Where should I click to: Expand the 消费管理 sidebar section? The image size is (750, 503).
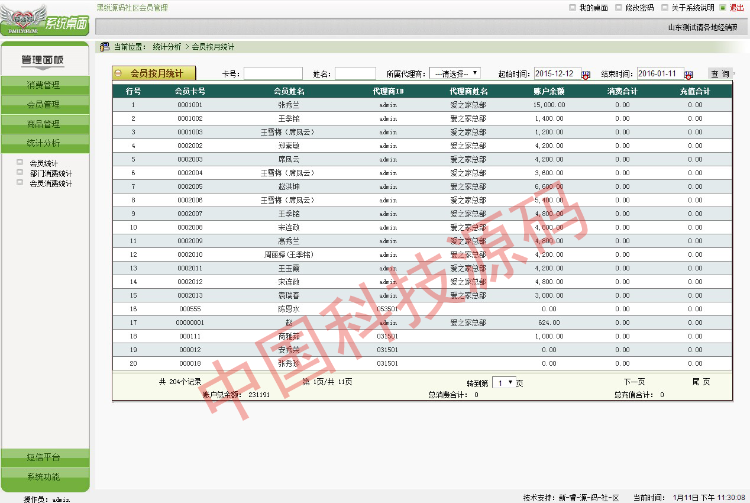pos(45,85)
